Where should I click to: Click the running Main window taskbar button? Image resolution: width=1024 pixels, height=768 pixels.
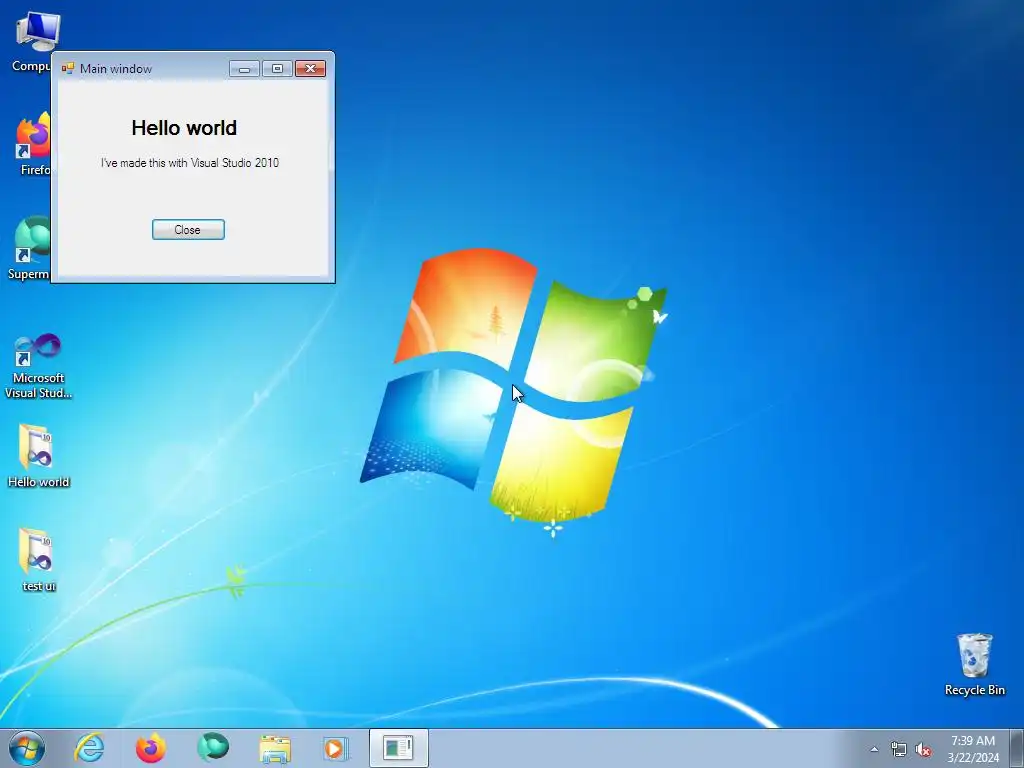coord(398,748)
